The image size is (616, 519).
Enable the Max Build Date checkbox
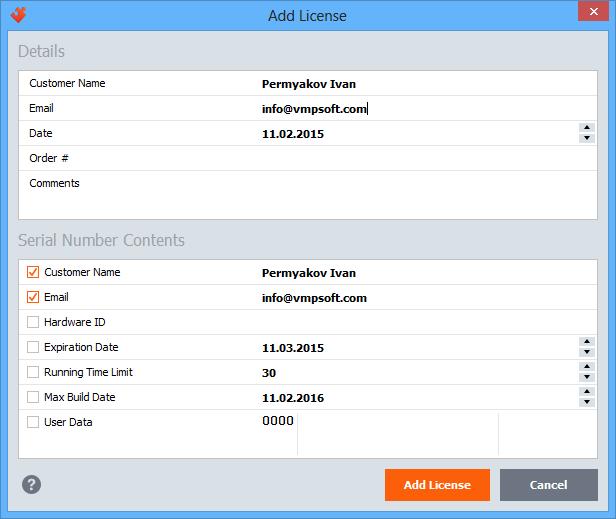click(x=33, y=397)
